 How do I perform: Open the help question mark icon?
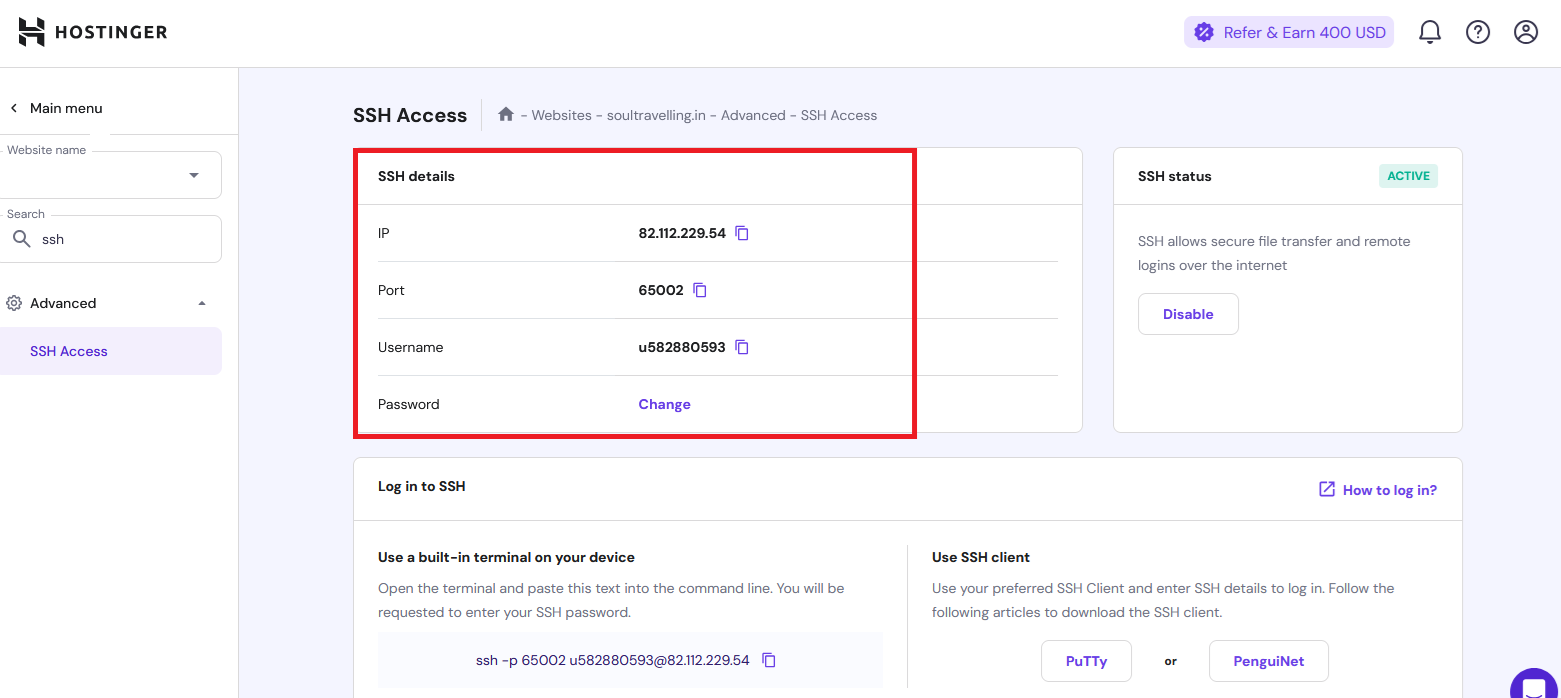[x=1477, y=33]
